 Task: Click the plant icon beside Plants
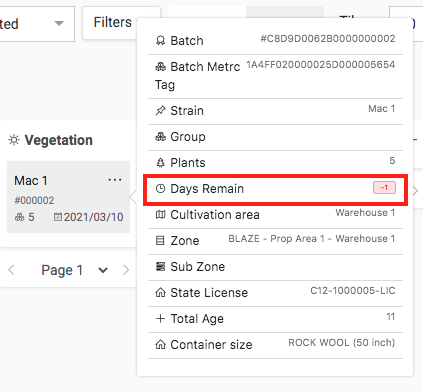[x=160, y=163]
